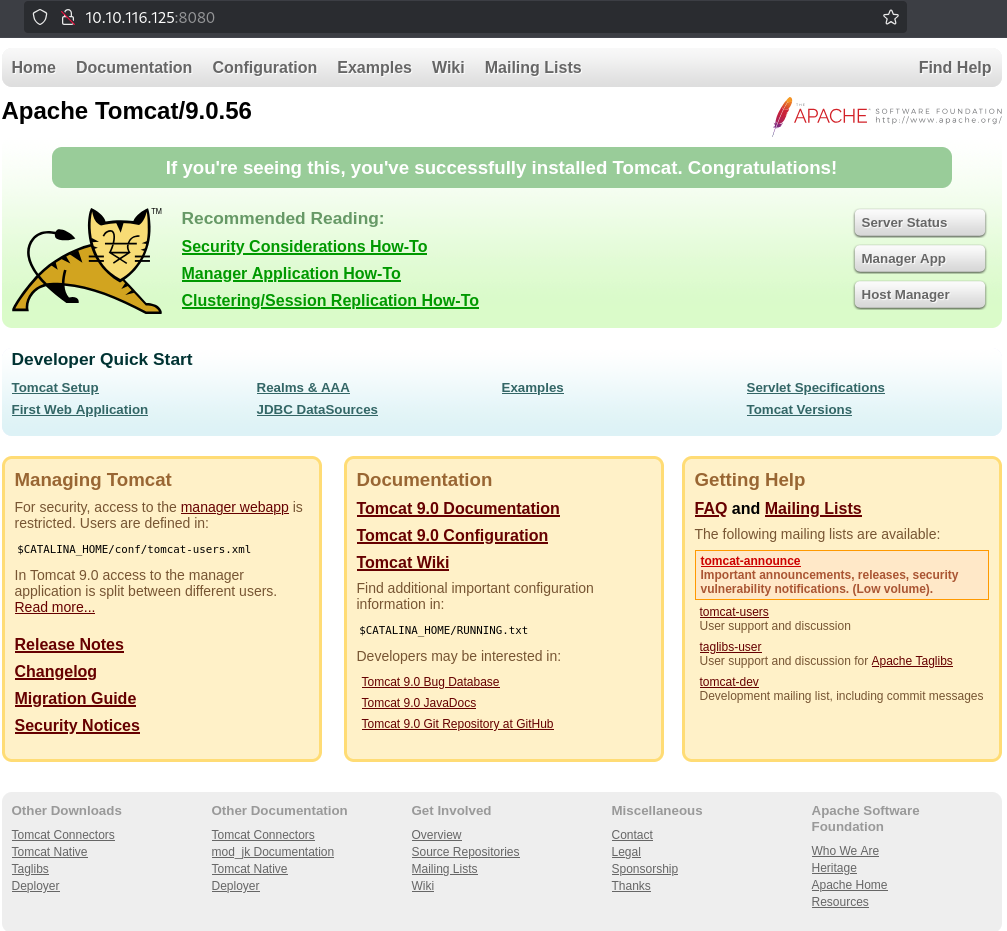Click the insecure connection padlock icon
1007x931 pixels.
click(67, 17)
